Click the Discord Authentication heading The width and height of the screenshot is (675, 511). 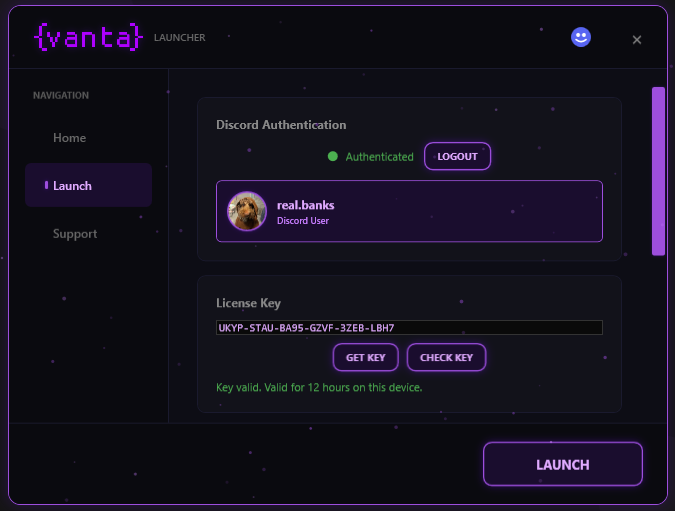pyautogui.click(x=281, y=125)
